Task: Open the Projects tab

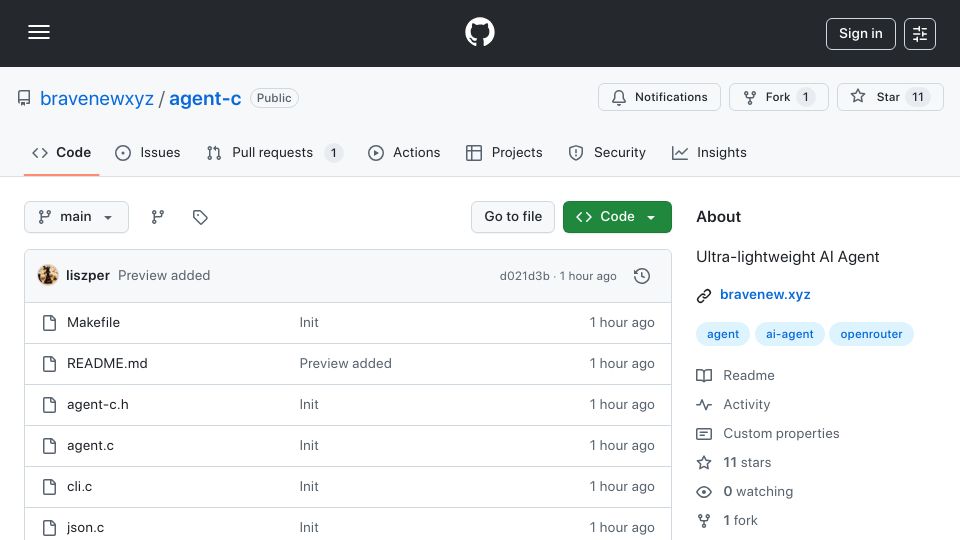Action: click(504, 152)
